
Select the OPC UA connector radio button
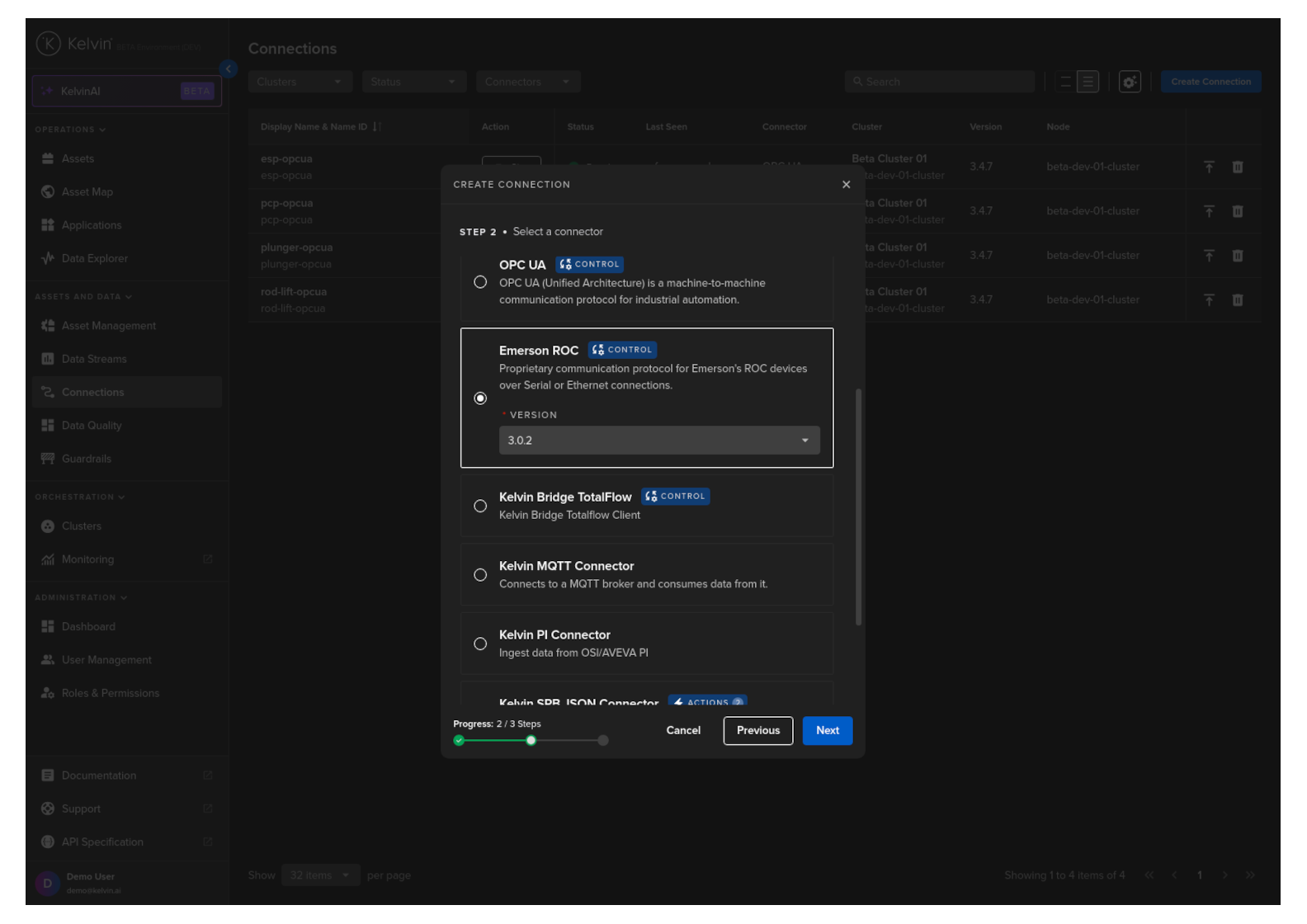(x=480, y=282)
